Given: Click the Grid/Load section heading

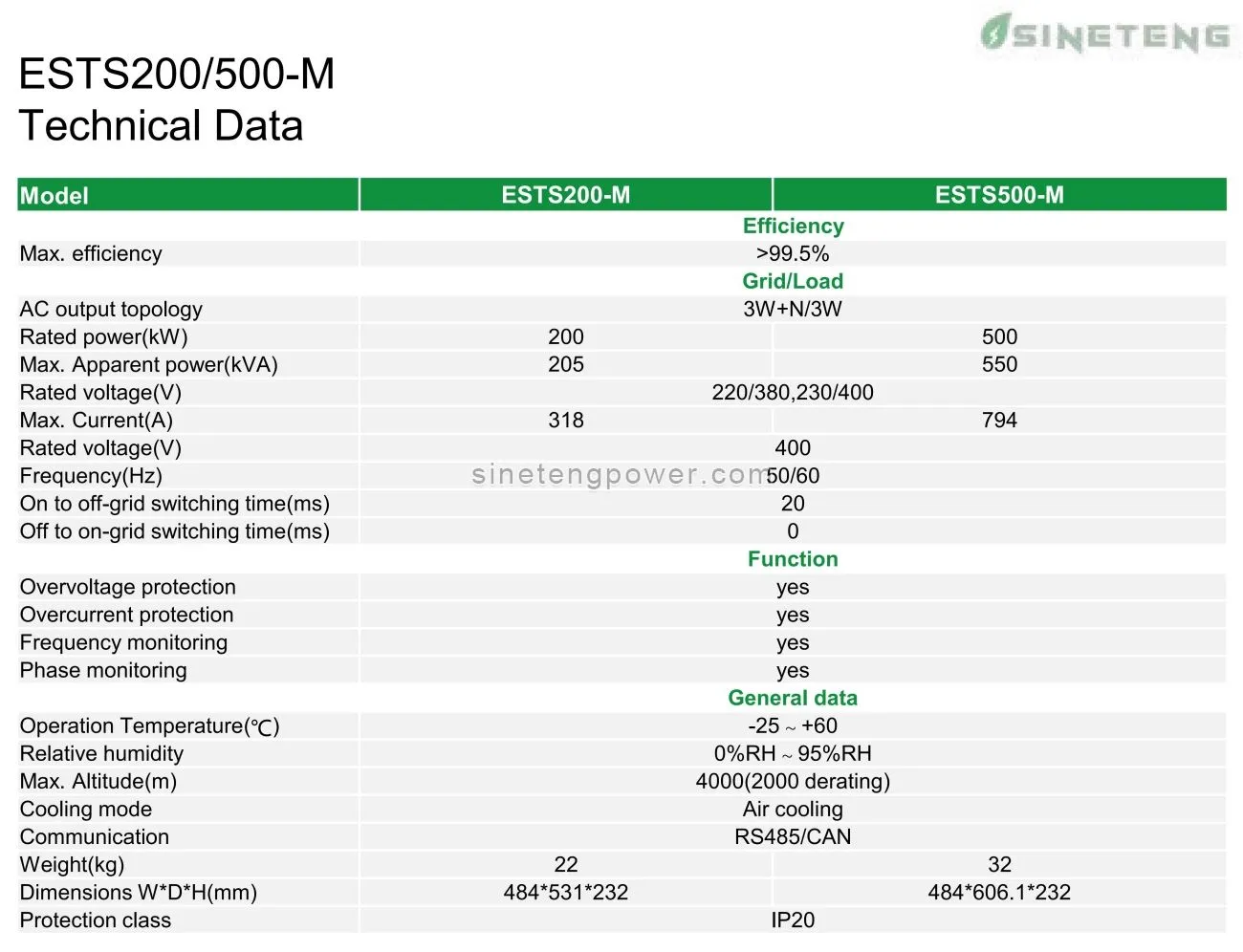Looking at the screenshot, I should [x=793, y=281].
